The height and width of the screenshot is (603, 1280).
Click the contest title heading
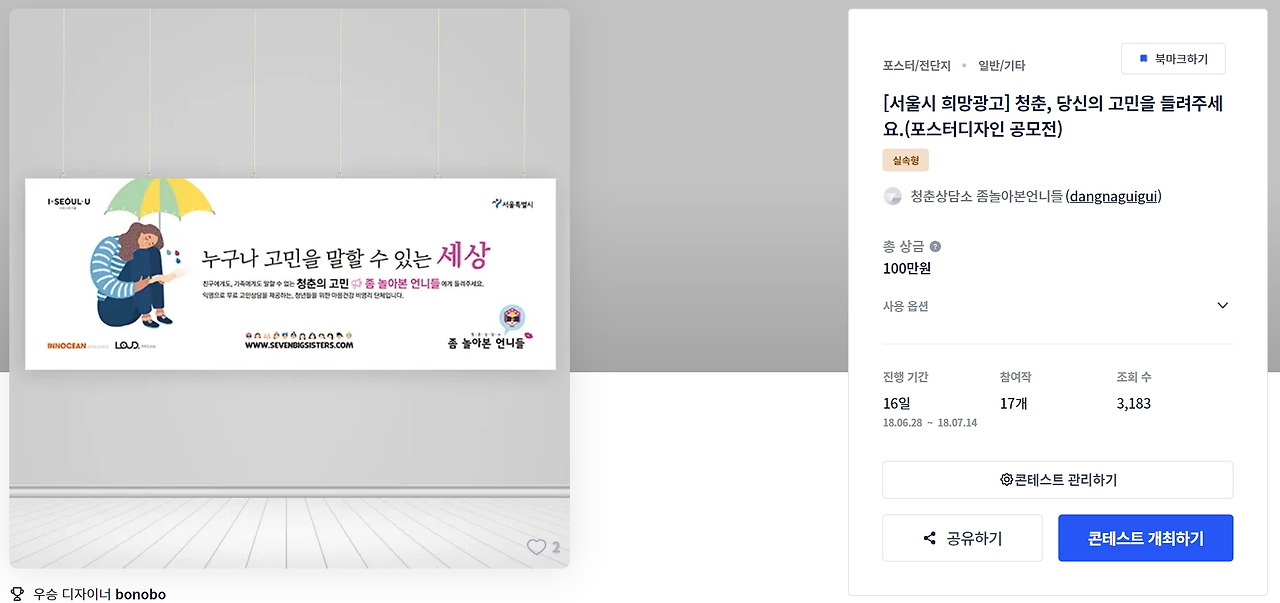(x=1053, y=116)
